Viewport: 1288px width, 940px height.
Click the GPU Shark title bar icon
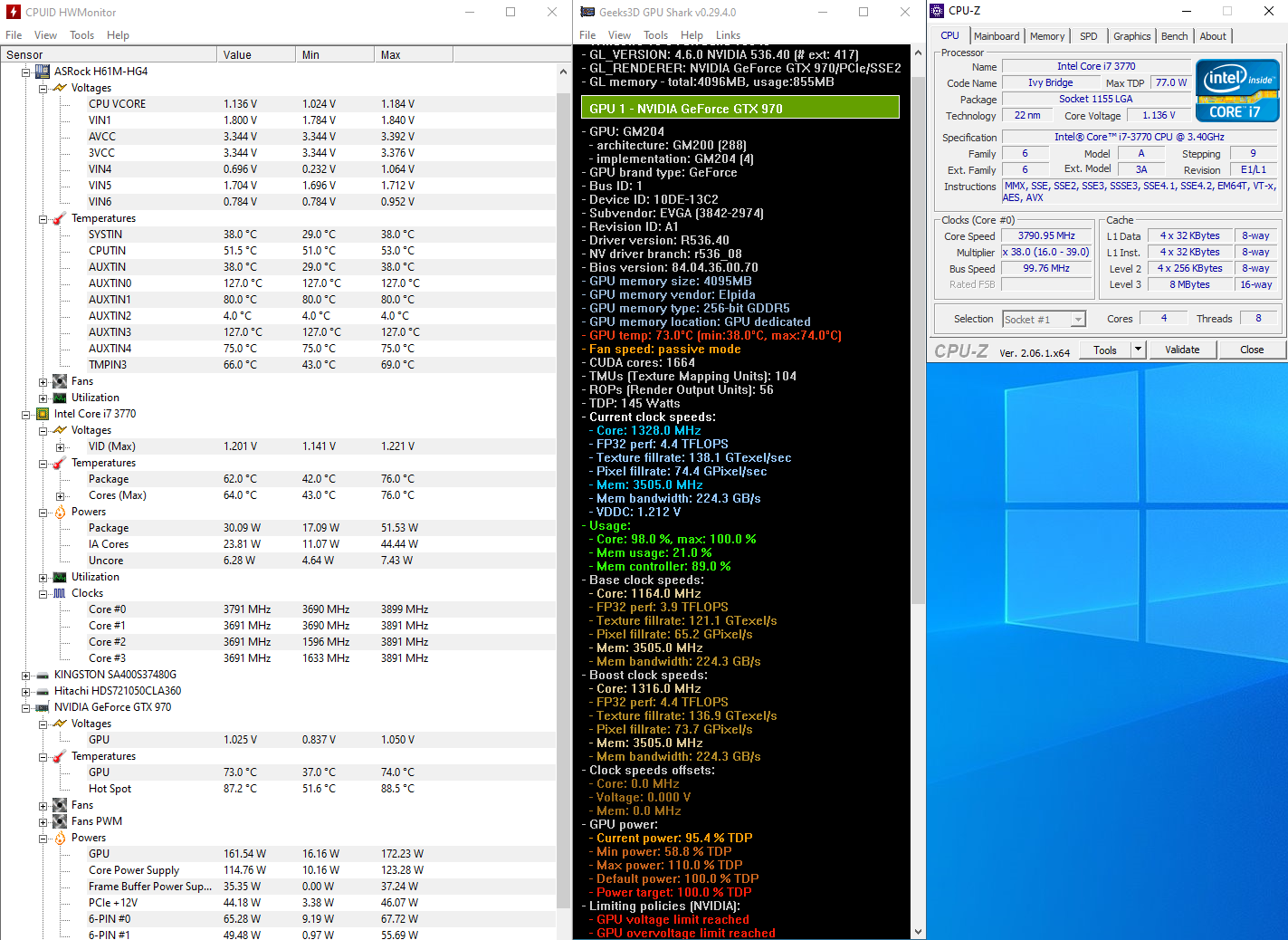(x=587, y=12)
